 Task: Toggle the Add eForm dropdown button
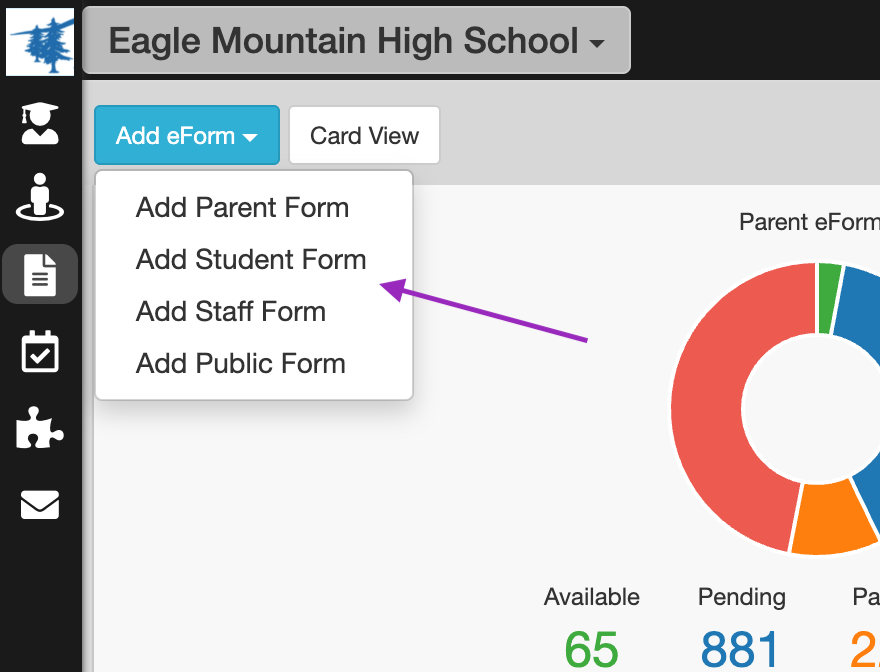click(x=186, y=136)
